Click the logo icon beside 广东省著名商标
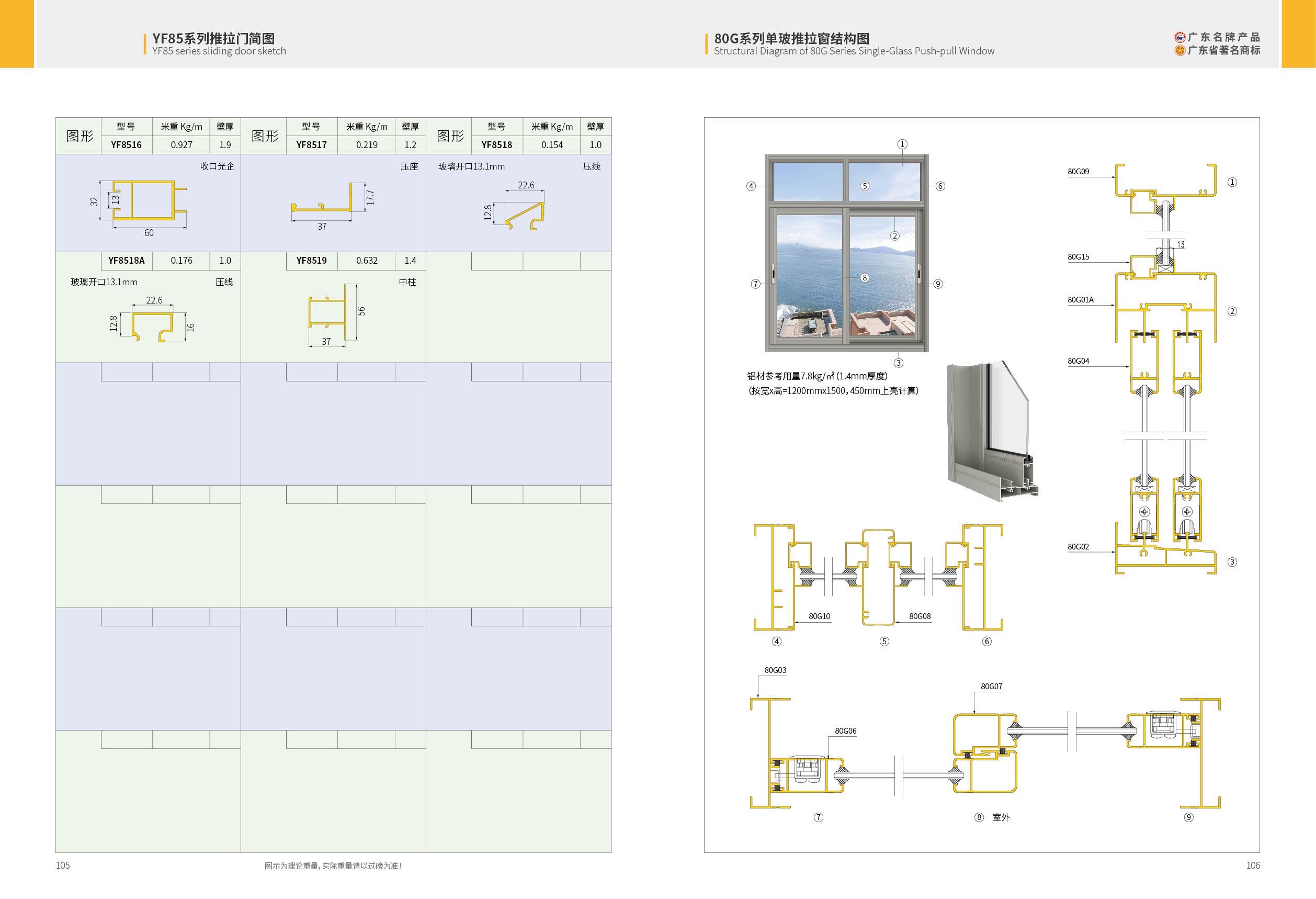The width and height of the screenshot is (1316, 899). [x=1179, y=50]
